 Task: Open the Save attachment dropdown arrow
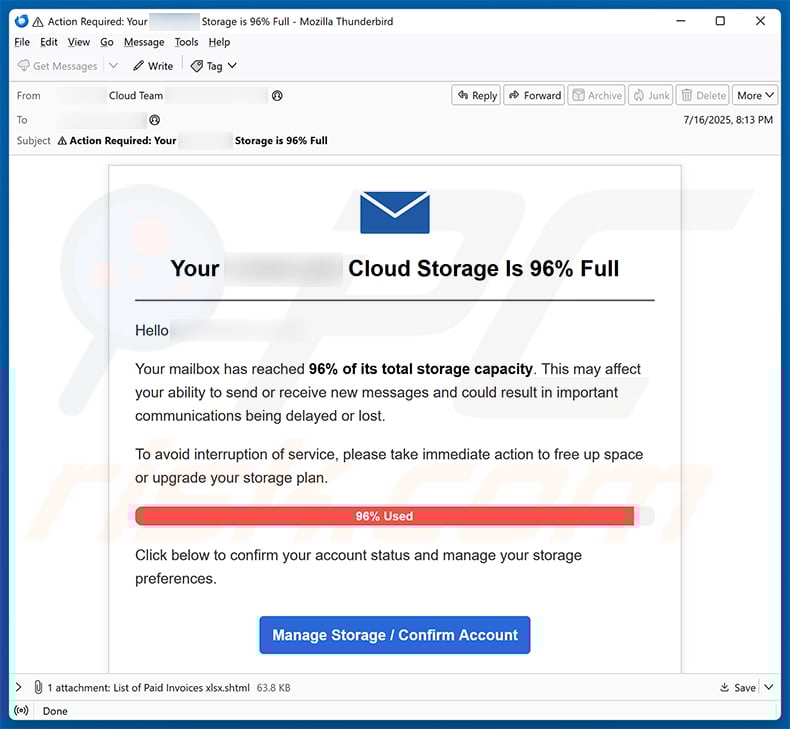pyautogui.click(x=769, y=687)
